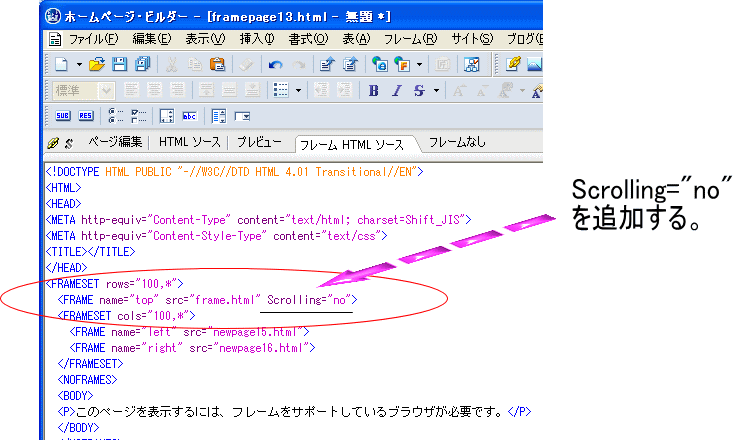This screenshot has height=440, width=735.
Task: Open the 表(A) menu
Action: tap(356, 38)
